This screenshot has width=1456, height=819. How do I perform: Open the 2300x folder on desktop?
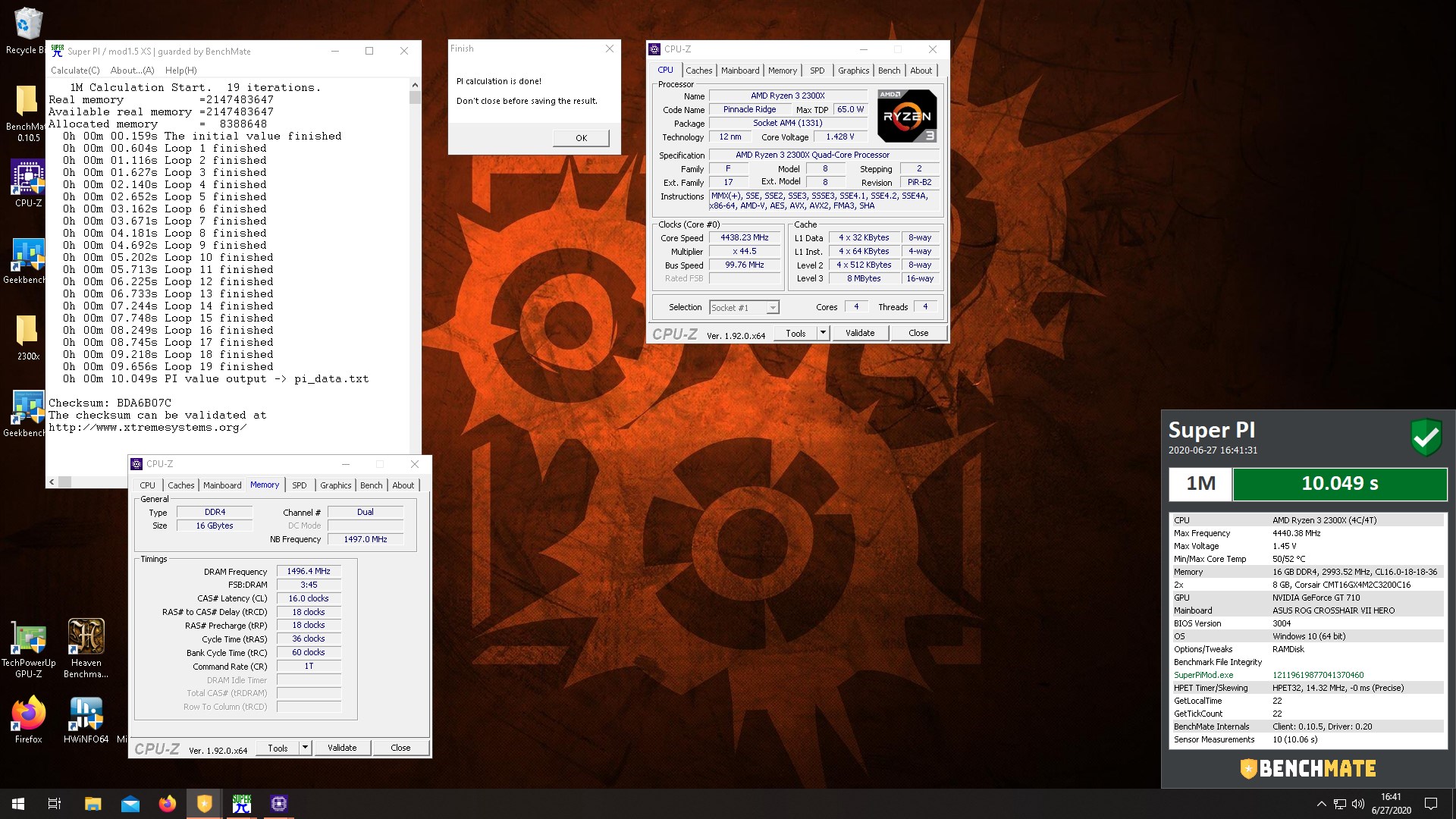click(x=27, y=338)
